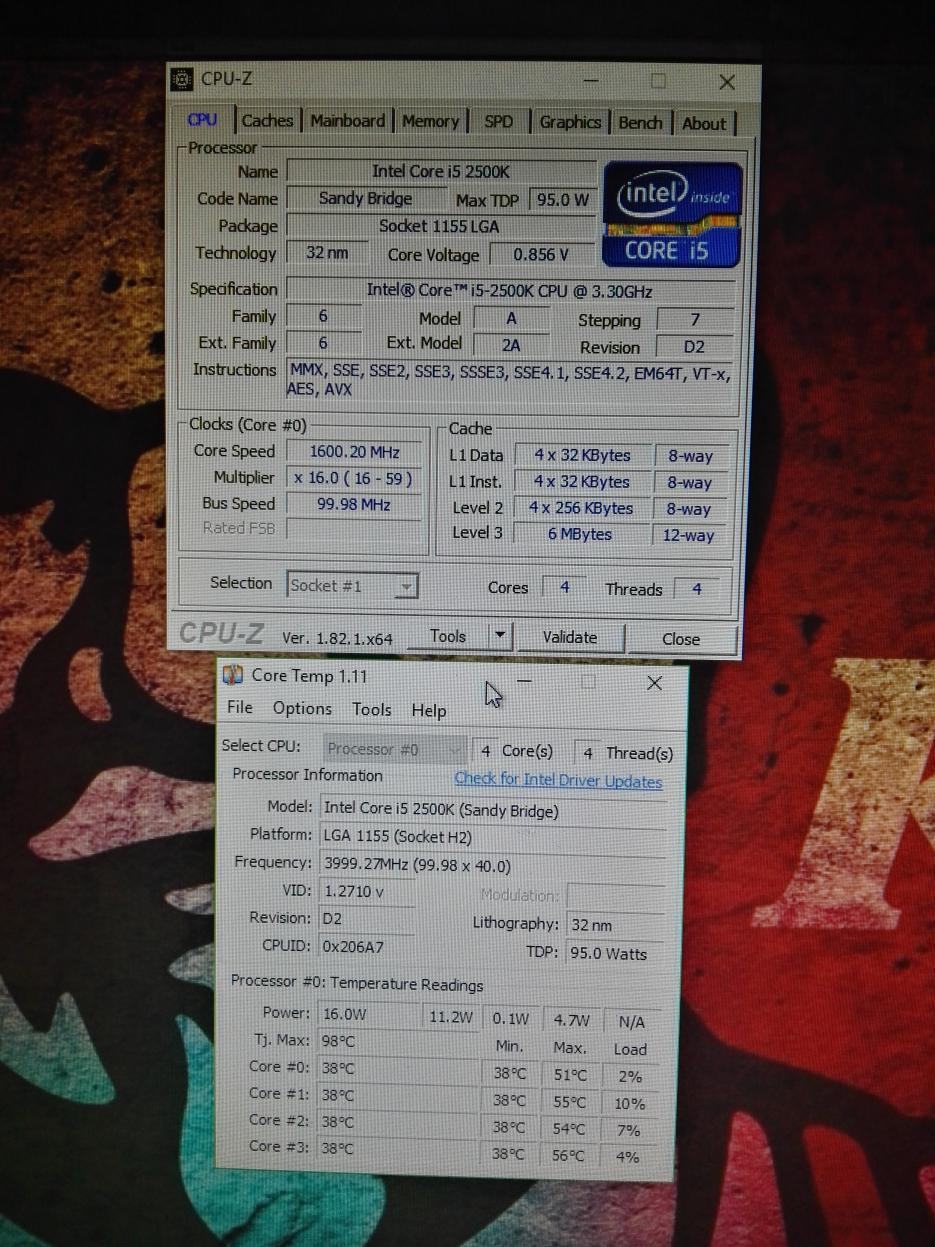Click the Level 2 value 4 x 256 KBytes
Image resolution: width=935 pixels, height=1247 pixels.
581,508
